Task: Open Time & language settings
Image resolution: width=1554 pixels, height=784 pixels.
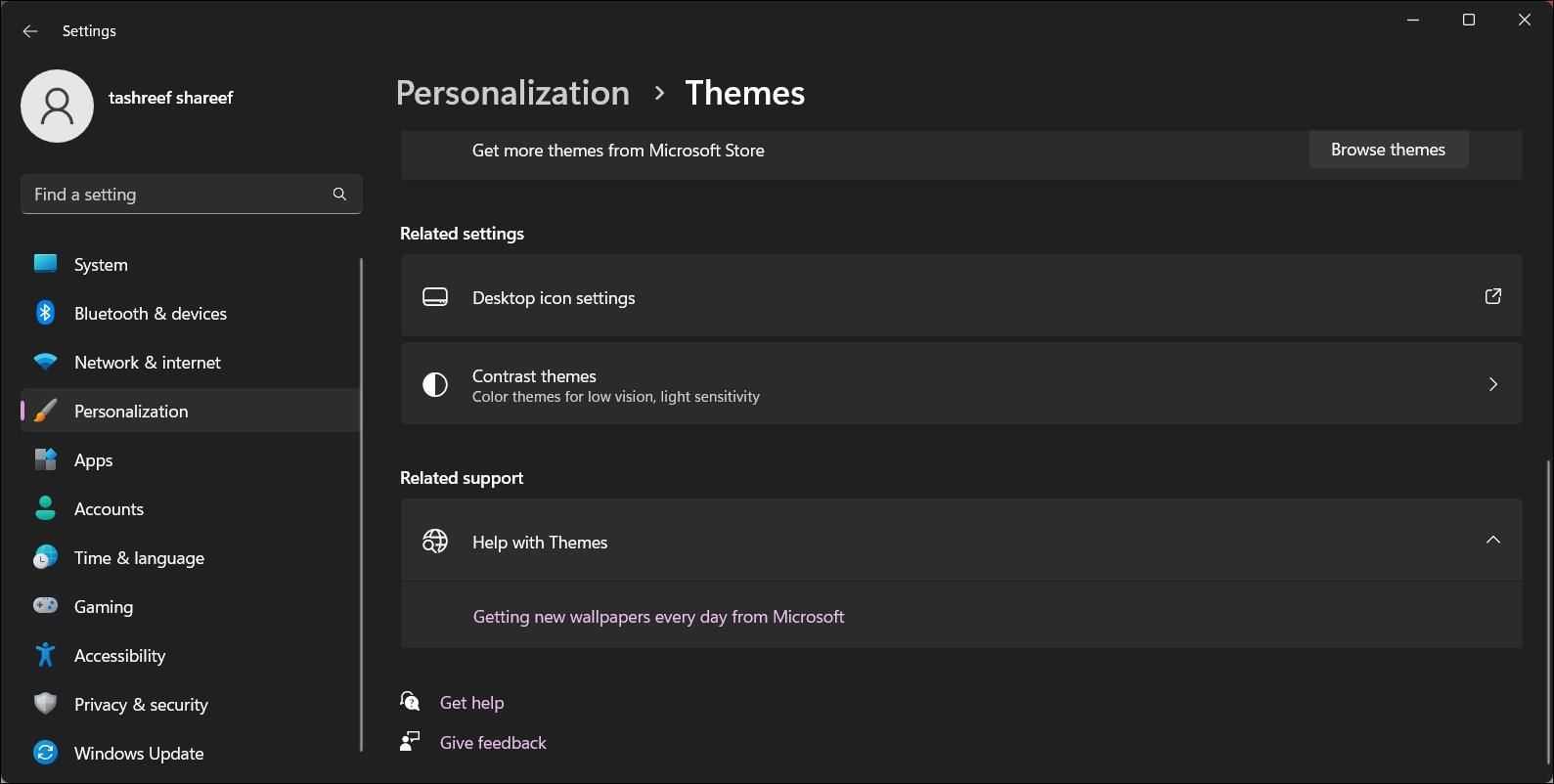Action: click(139, 558)
